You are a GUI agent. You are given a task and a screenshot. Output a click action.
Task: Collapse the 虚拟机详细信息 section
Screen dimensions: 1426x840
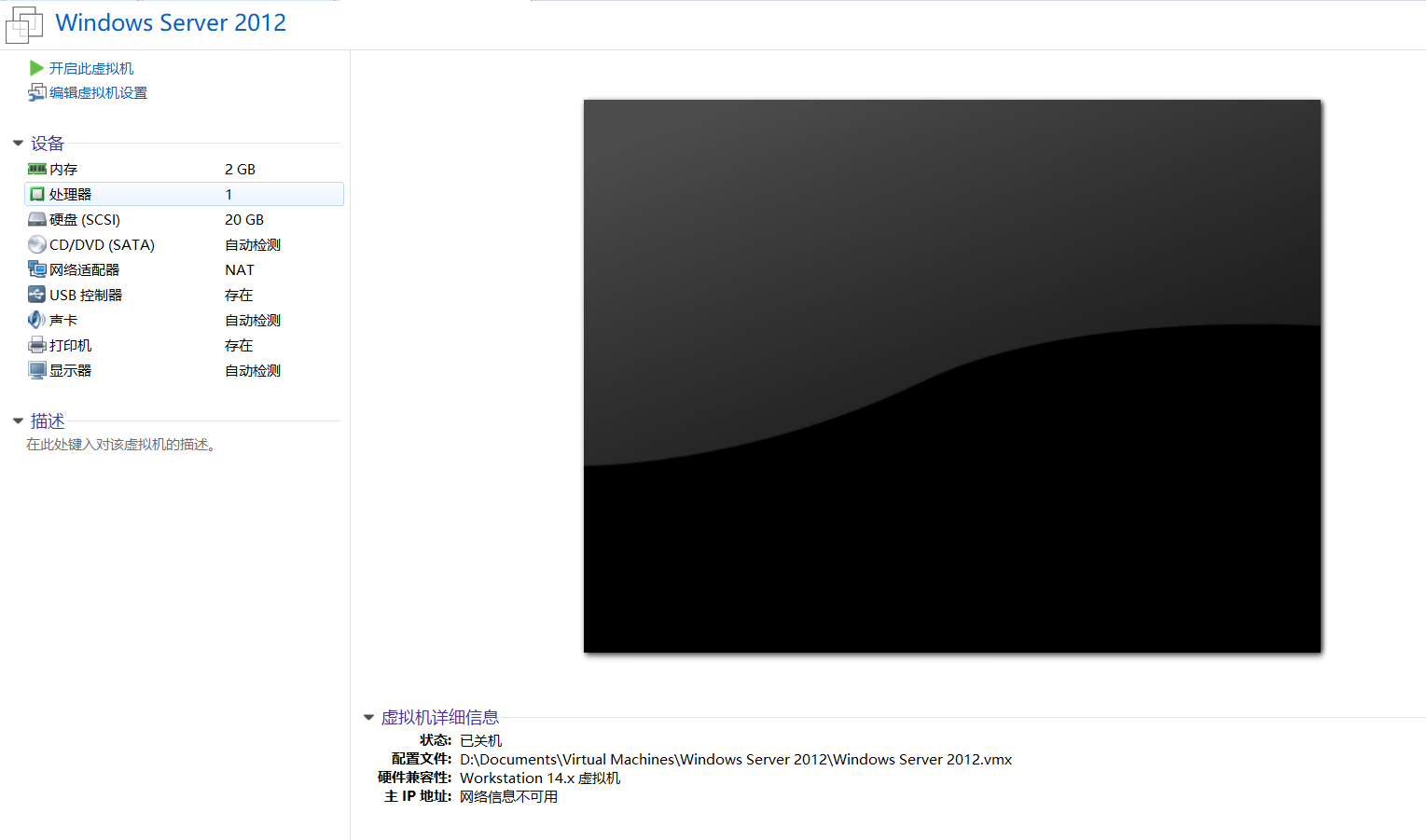pyautogui.click(x=368, y=717)
